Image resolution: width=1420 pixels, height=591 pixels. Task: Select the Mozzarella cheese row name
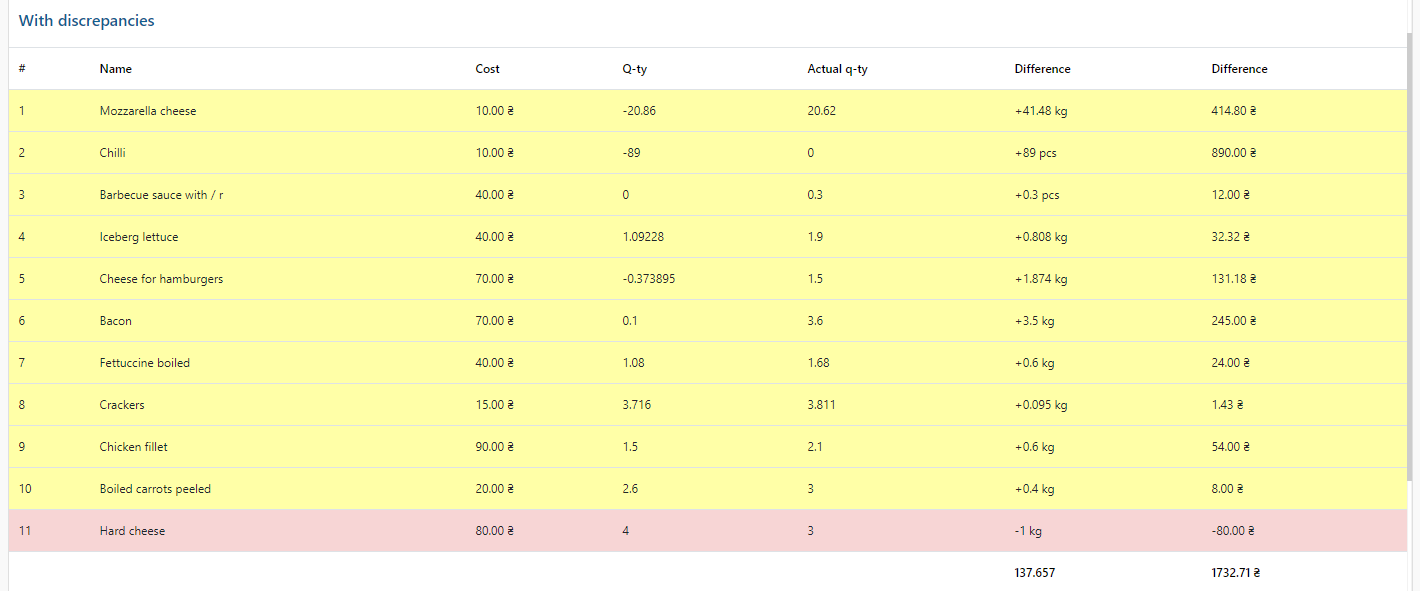pos(148,111)
